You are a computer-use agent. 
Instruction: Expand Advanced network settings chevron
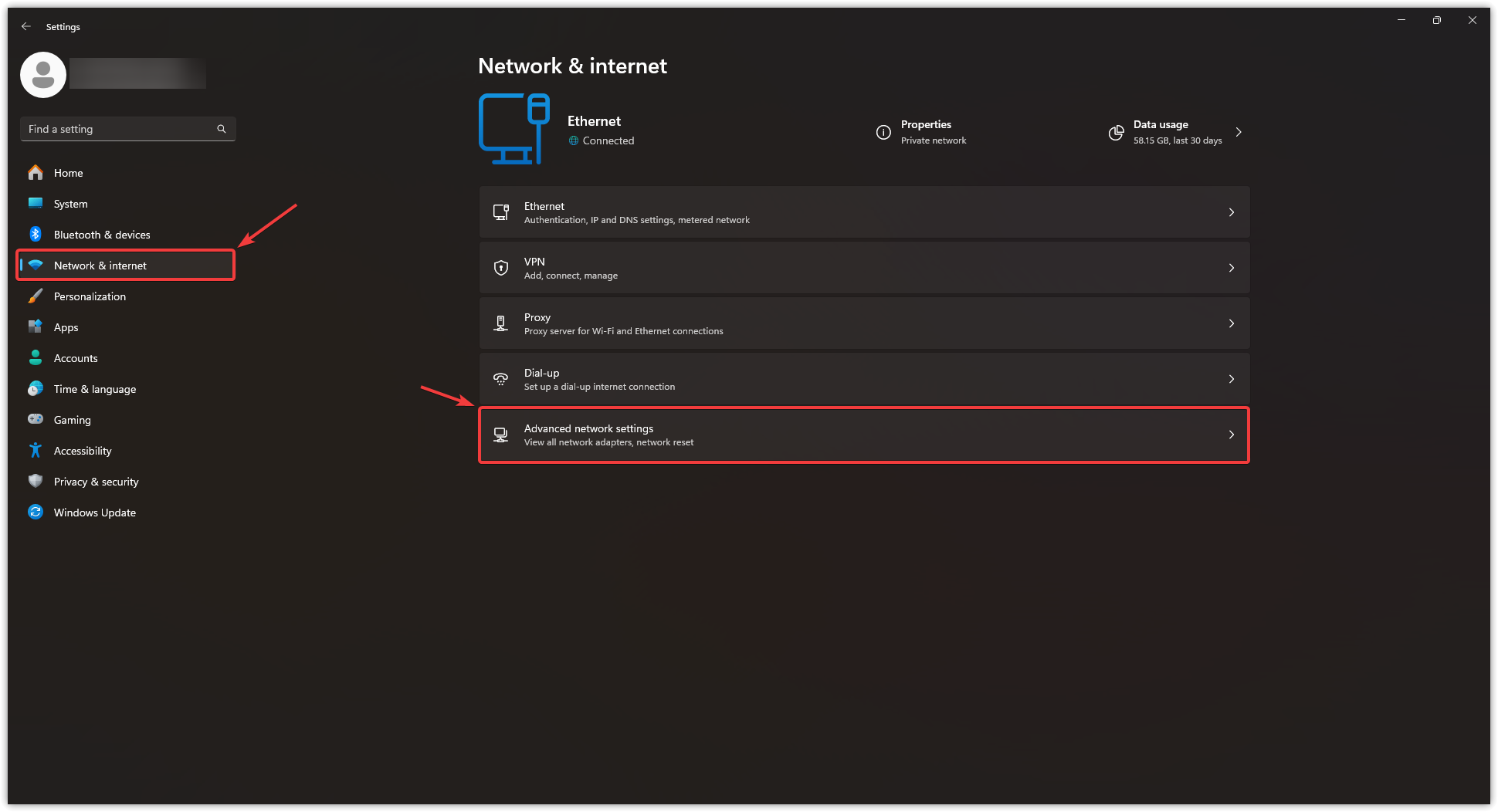click(1232, 435)
